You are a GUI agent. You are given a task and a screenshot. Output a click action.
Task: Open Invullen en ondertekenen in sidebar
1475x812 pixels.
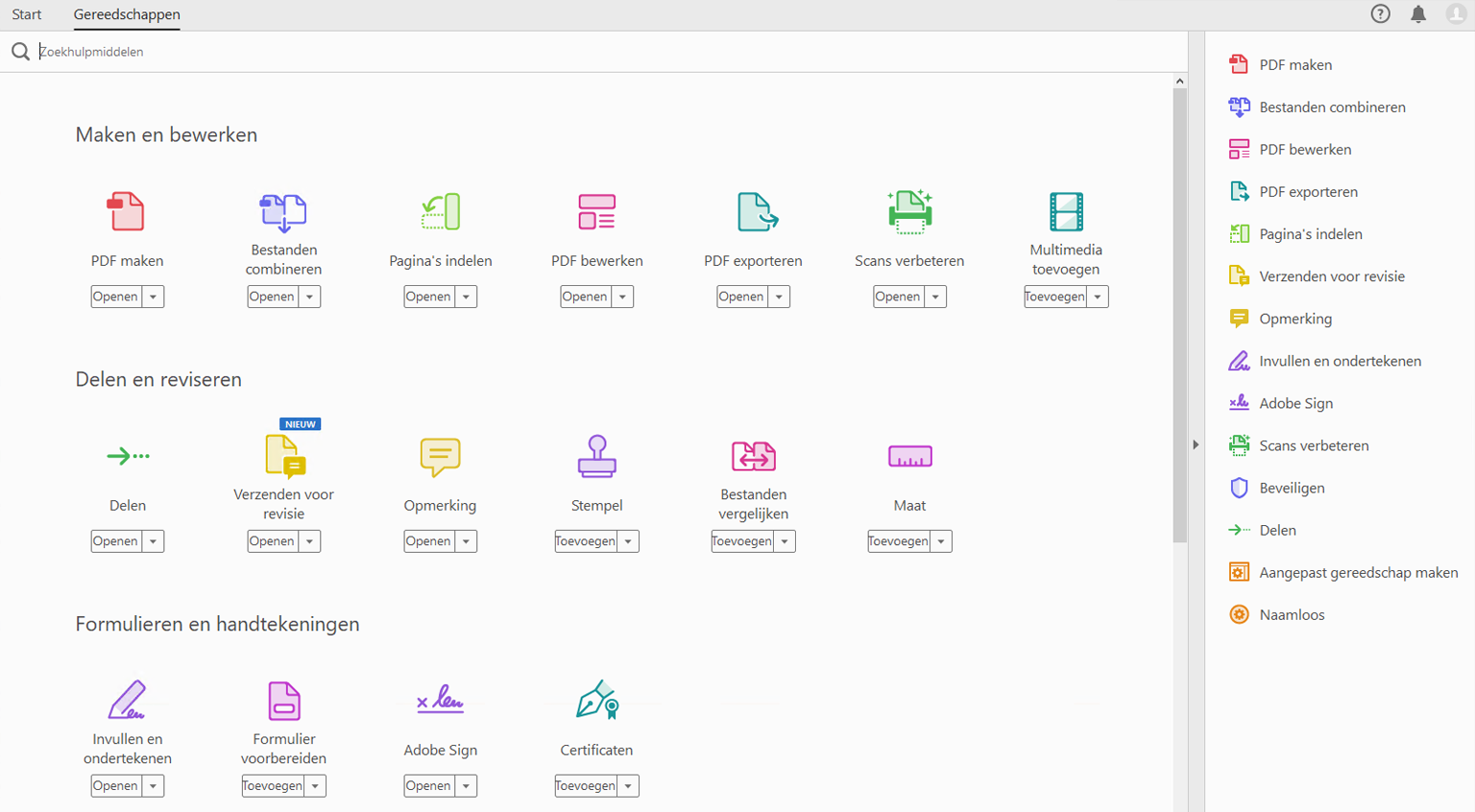1340,361
